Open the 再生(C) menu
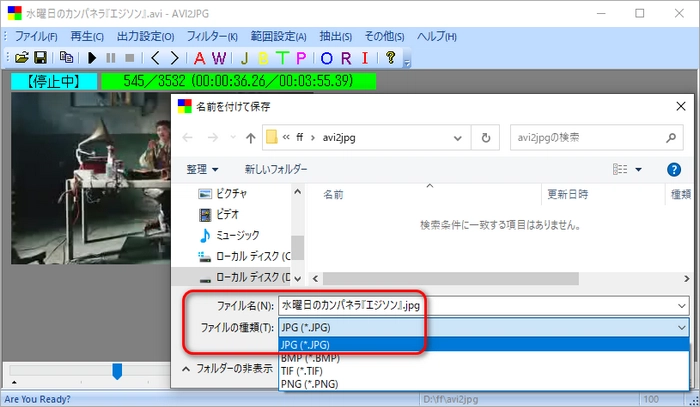This screenshot has width=700, height=407. click(x=87, y=37)
